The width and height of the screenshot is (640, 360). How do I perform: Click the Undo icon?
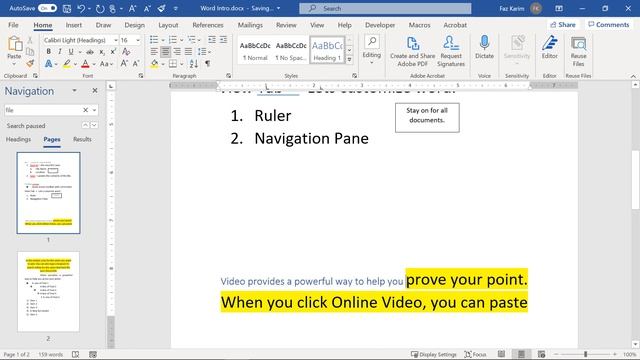[81, 8]
